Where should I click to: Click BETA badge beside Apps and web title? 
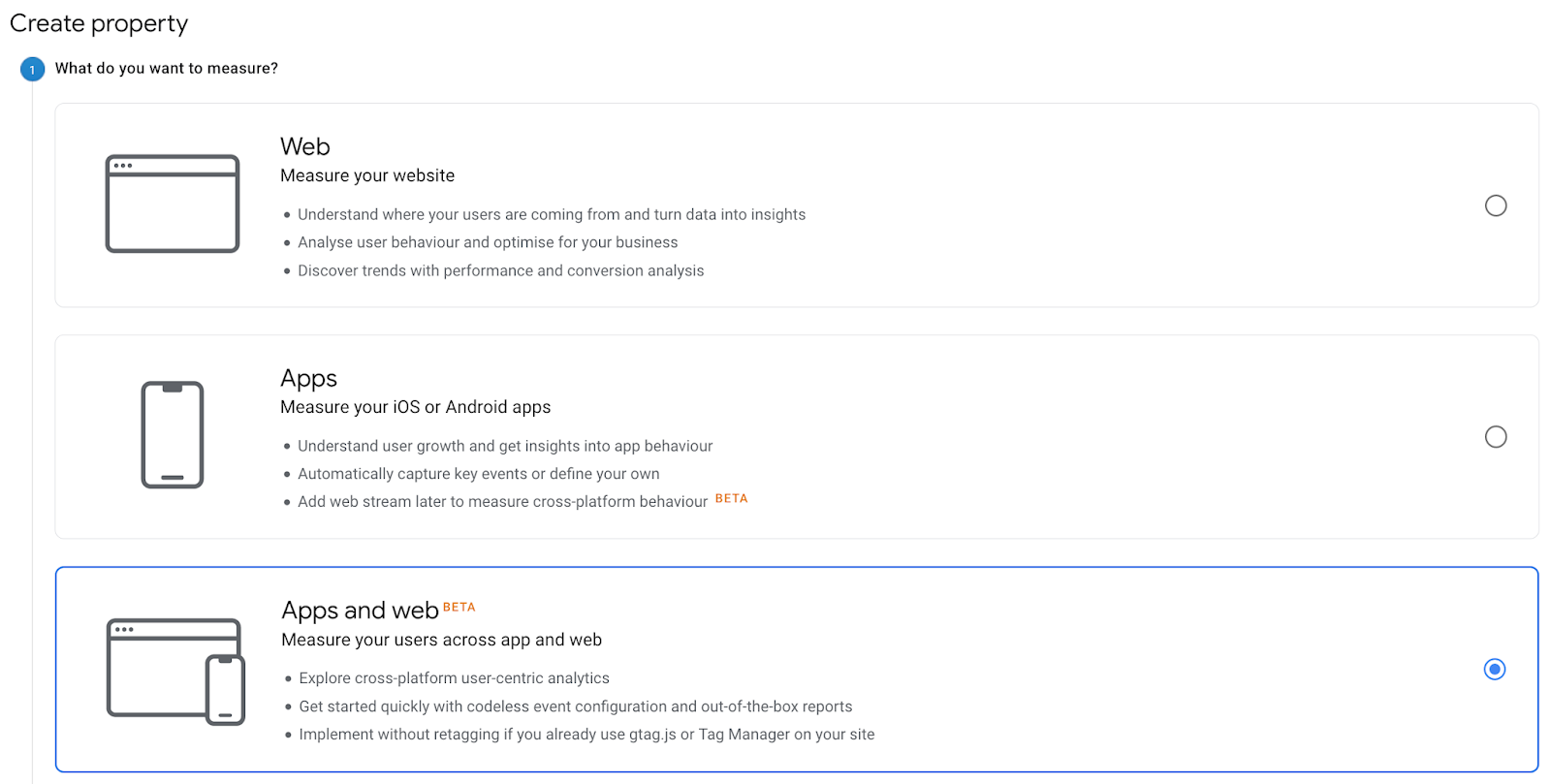point(459,608)
